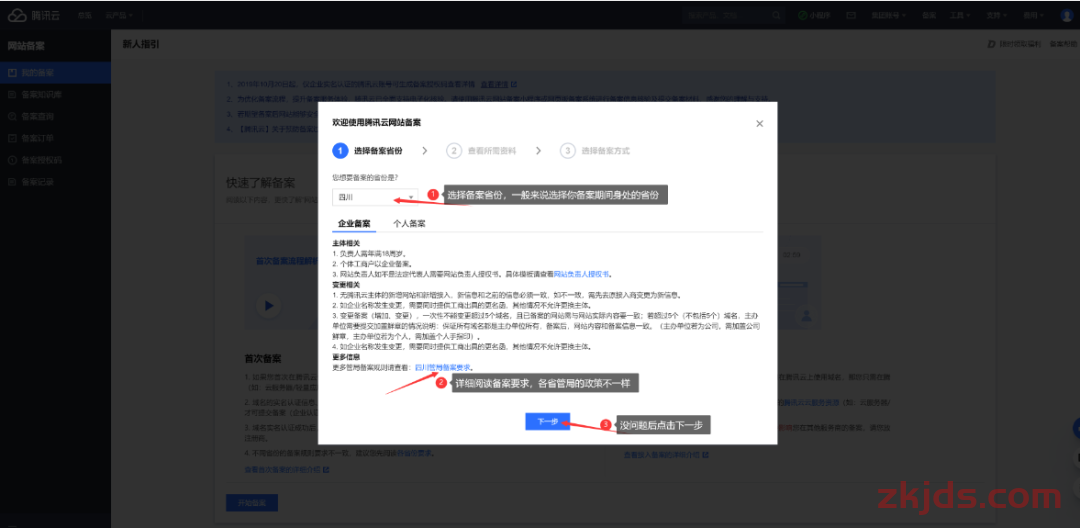Click the 备案帮助 link at top right
This screenshot has width=1080, height=528.
tap(1061, 44)
